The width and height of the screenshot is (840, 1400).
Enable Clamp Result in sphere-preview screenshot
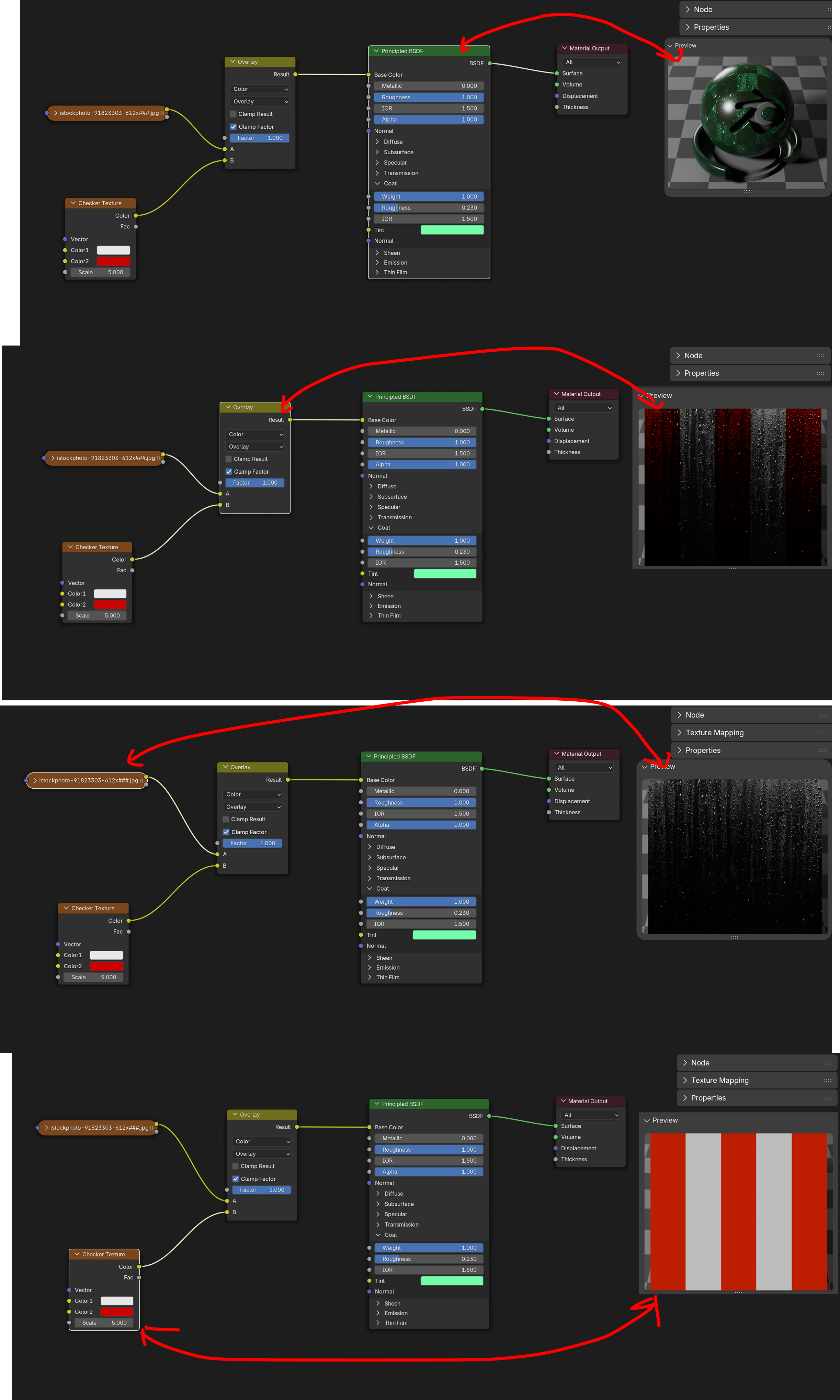click(232, 114)
